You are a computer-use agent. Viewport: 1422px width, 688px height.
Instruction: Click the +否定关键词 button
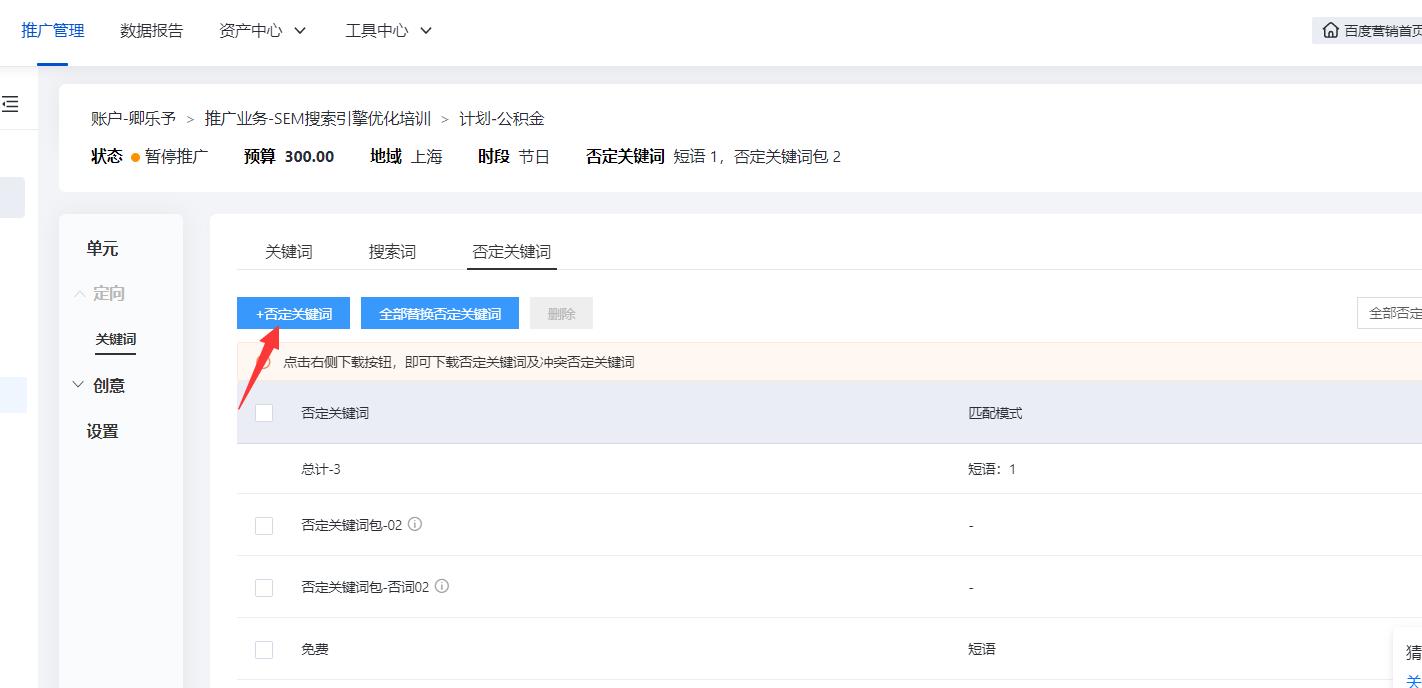(294, 313)
